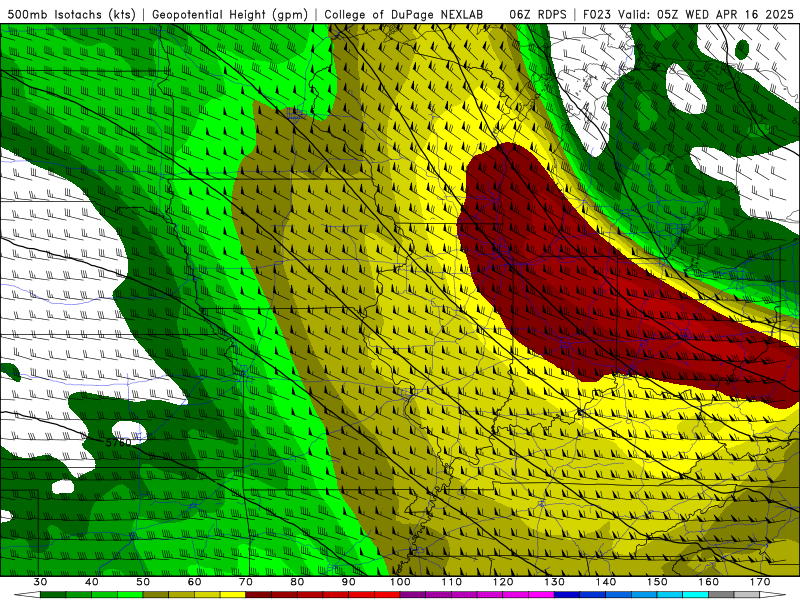Click the '130' value on the color scale
Screen dimensions: 800x600
tap(555, 582)
